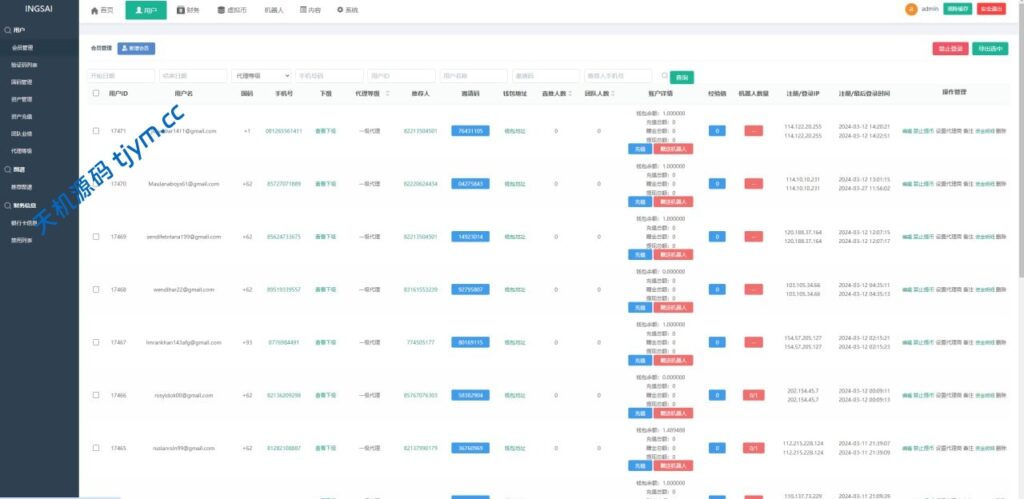Click the blue add member button
The width and height of the screenshot is (1024, 499).
coord(136,48)
